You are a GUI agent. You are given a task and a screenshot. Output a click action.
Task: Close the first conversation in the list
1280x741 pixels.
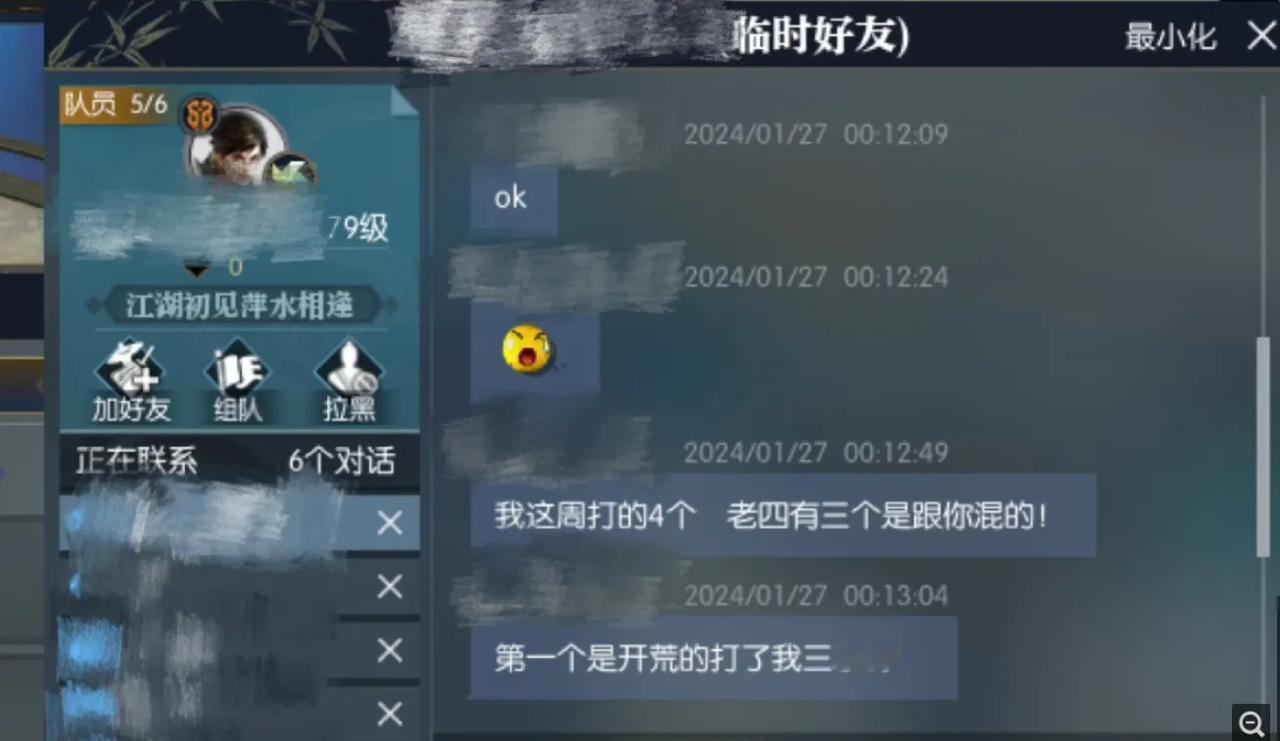pos(389,523)
